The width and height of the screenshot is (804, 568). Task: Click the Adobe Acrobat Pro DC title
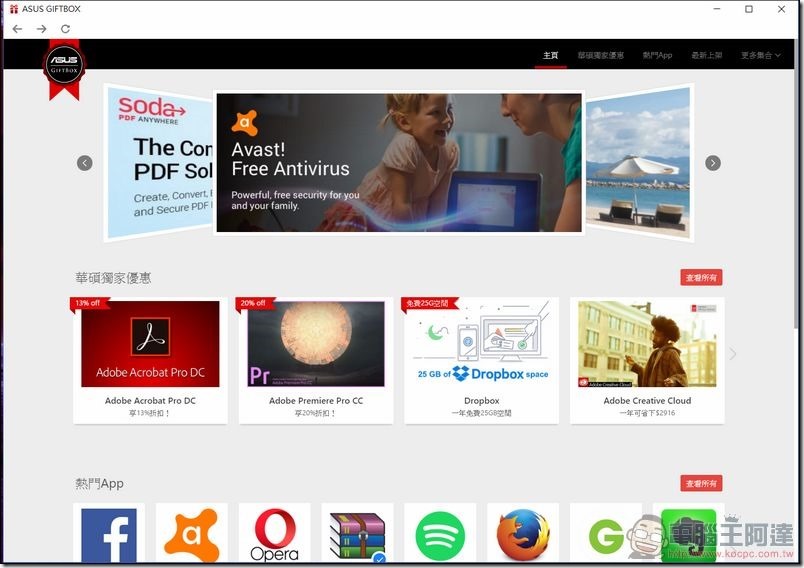click(150, 401)
